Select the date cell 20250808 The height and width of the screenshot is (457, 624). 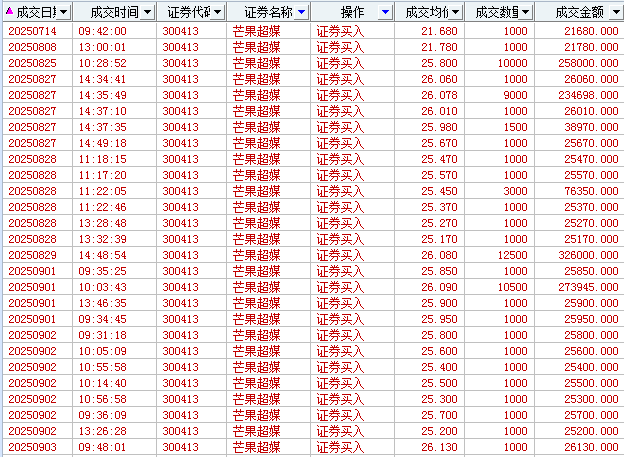pyautogui.click(x=32, y=47)
